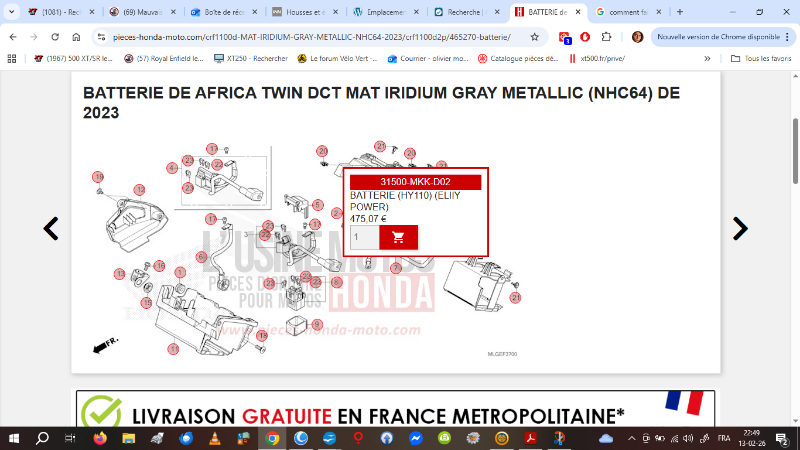Viewport: 800px width, 450px height.
Task: Switch to the Housses et tab
Action: pyautogui.click(x=305, y=12)
